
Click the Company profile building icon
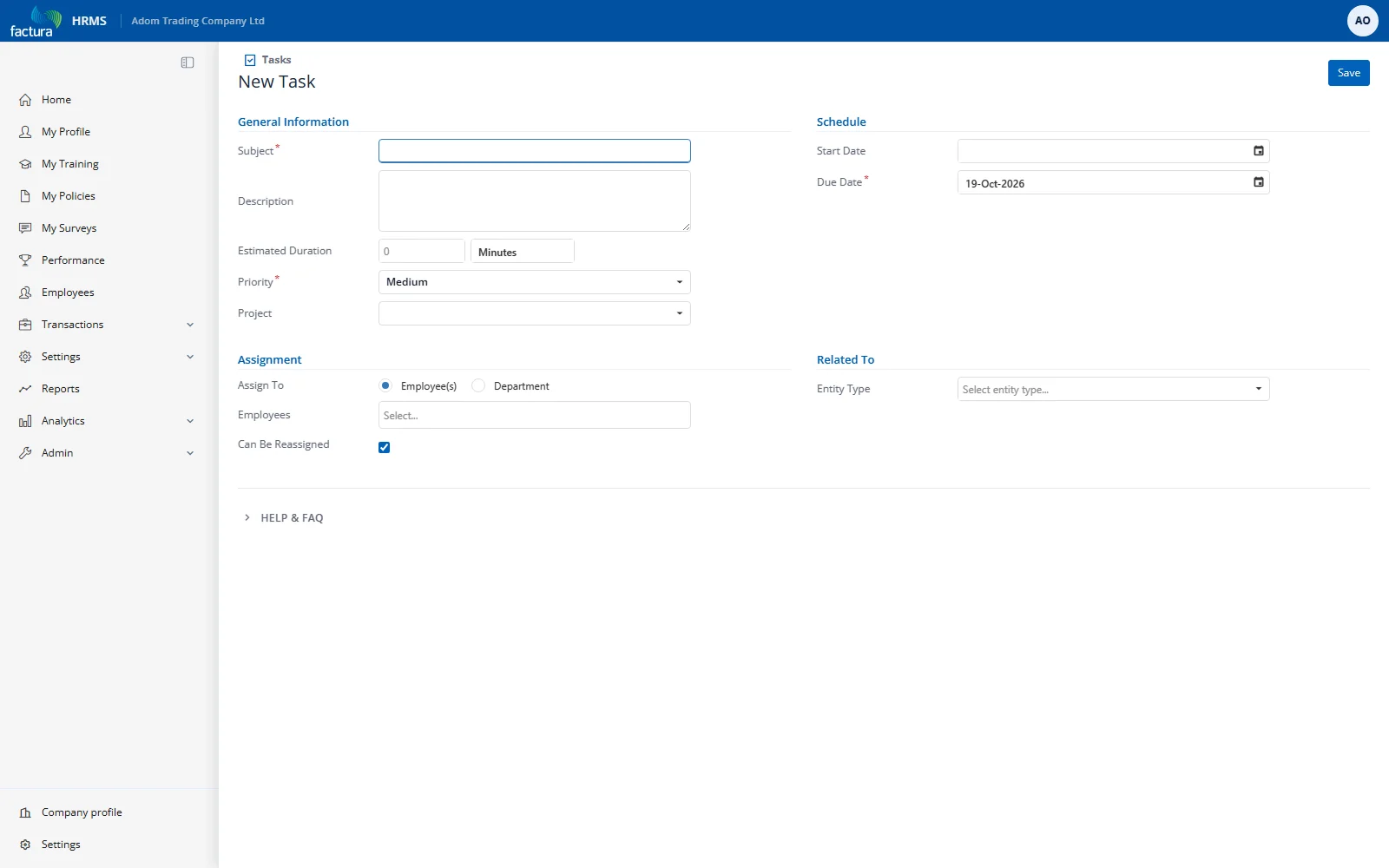(25, 812)
